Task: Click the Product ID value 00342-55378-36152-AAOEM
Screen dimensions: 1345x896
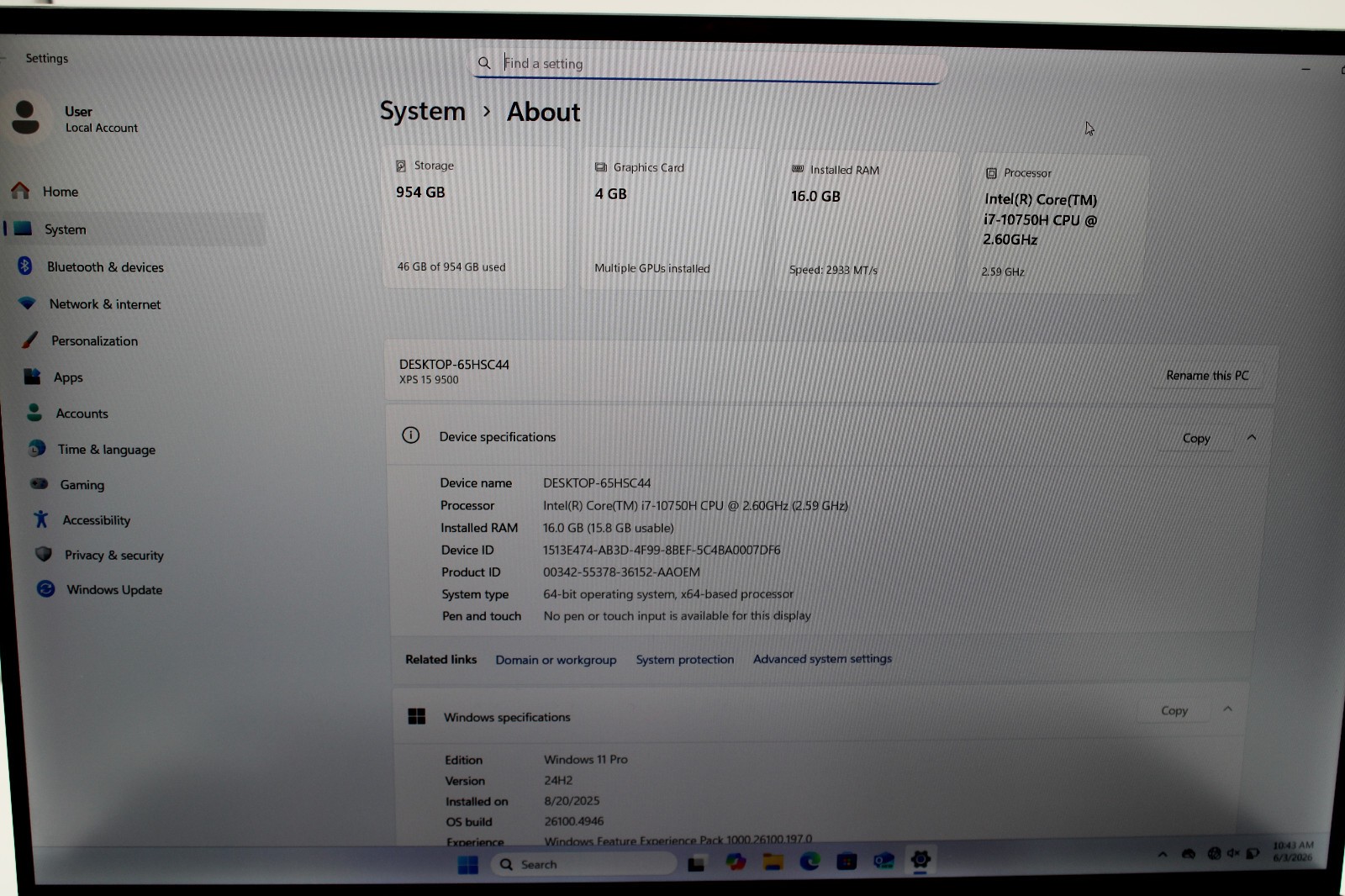Action: pos(621,572)
